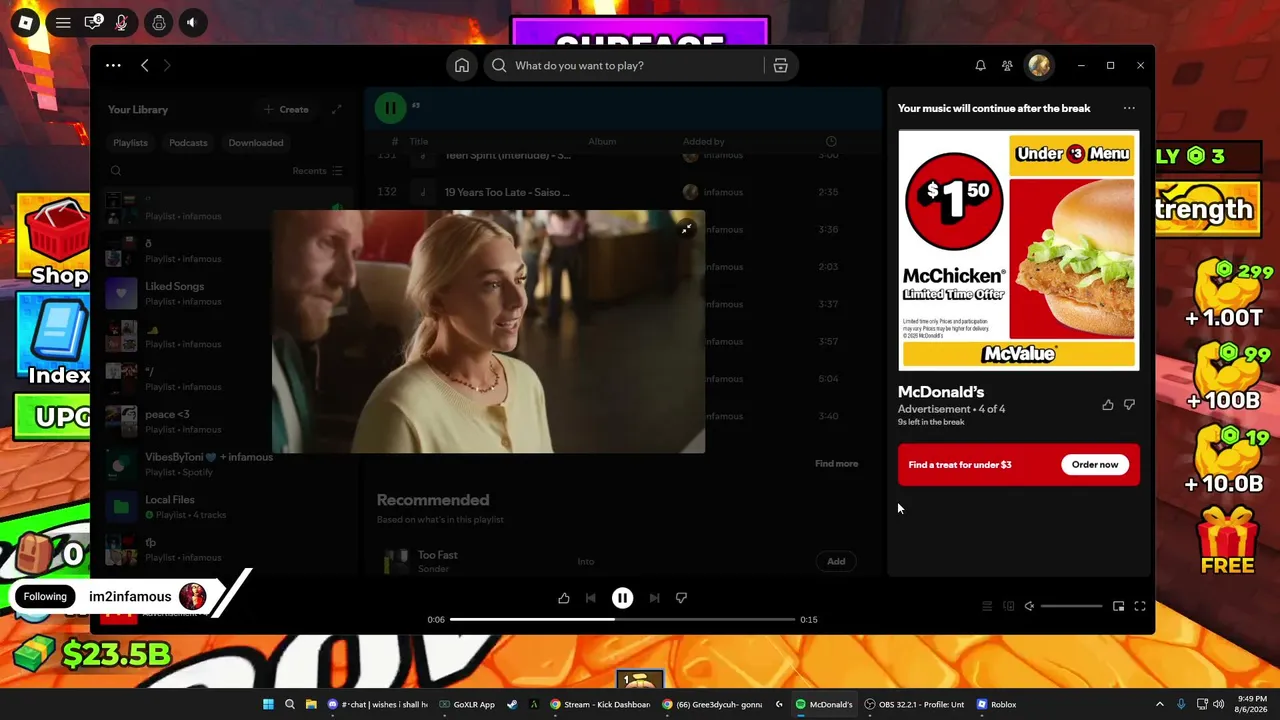Switch to the Roblox taskbar window
This screenshot has height=720, width=1280.
[x=997, y=704]
